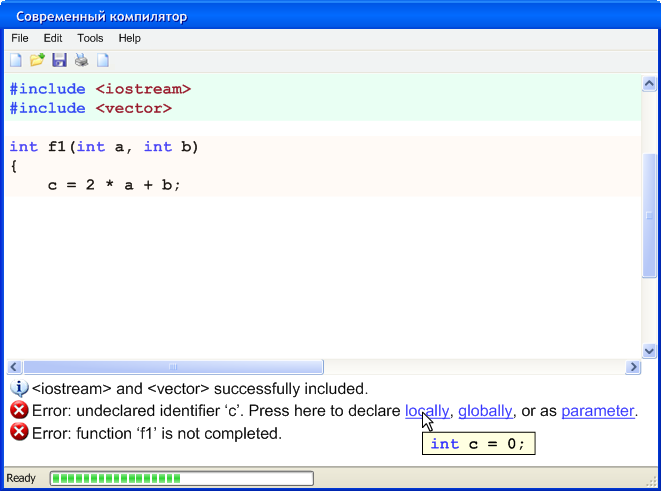This screenshot has height=491, width=661.
Task: Open the Tools menu
Action: point(90,38)
